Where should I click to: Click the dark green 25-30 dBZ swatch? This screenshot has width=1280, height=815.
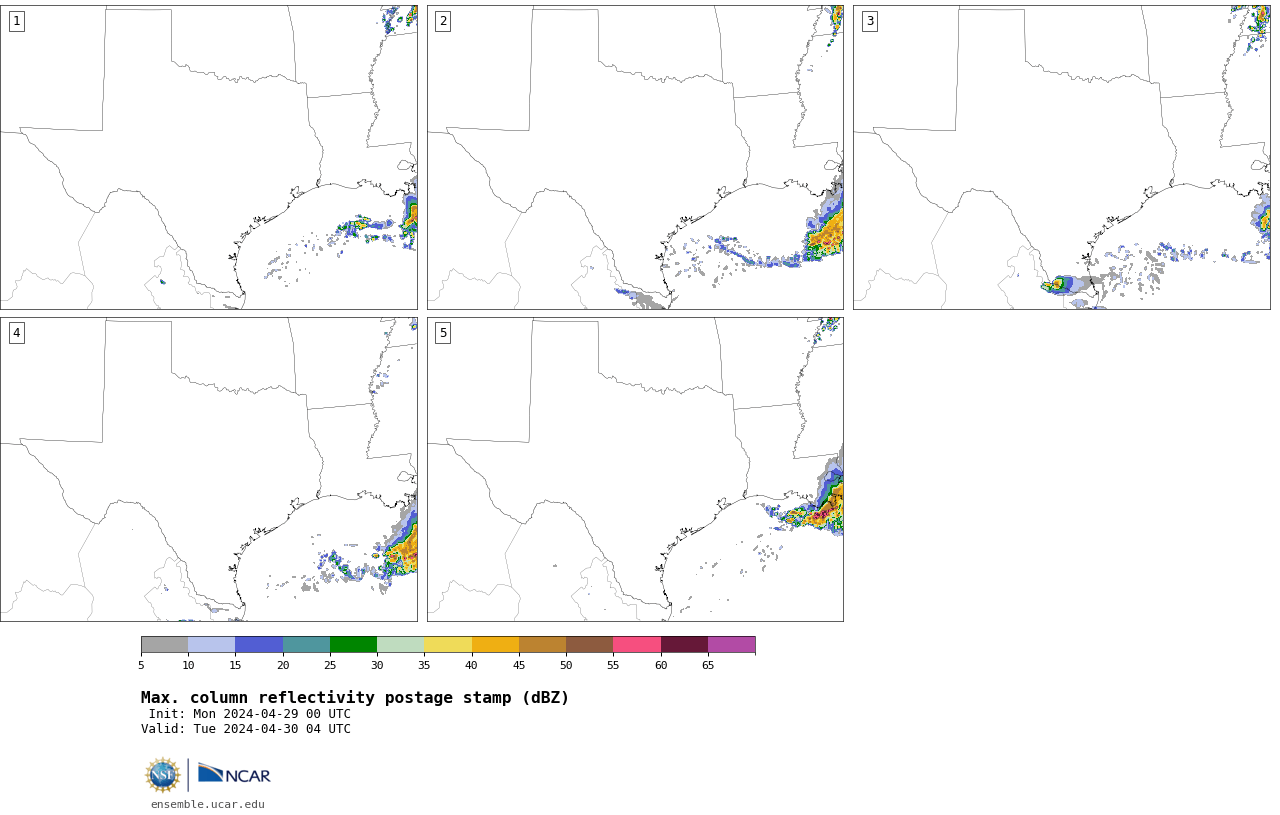353,644
